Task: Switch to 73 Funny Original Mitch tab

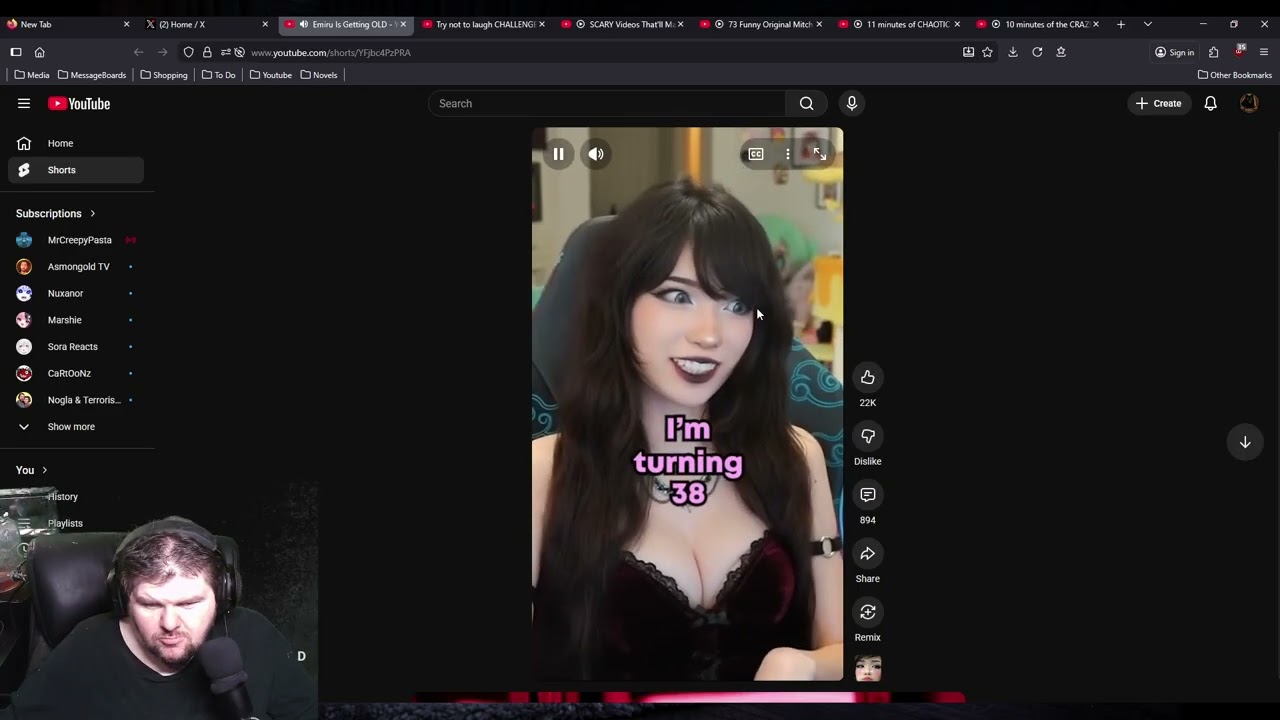Action: point(761,24)
